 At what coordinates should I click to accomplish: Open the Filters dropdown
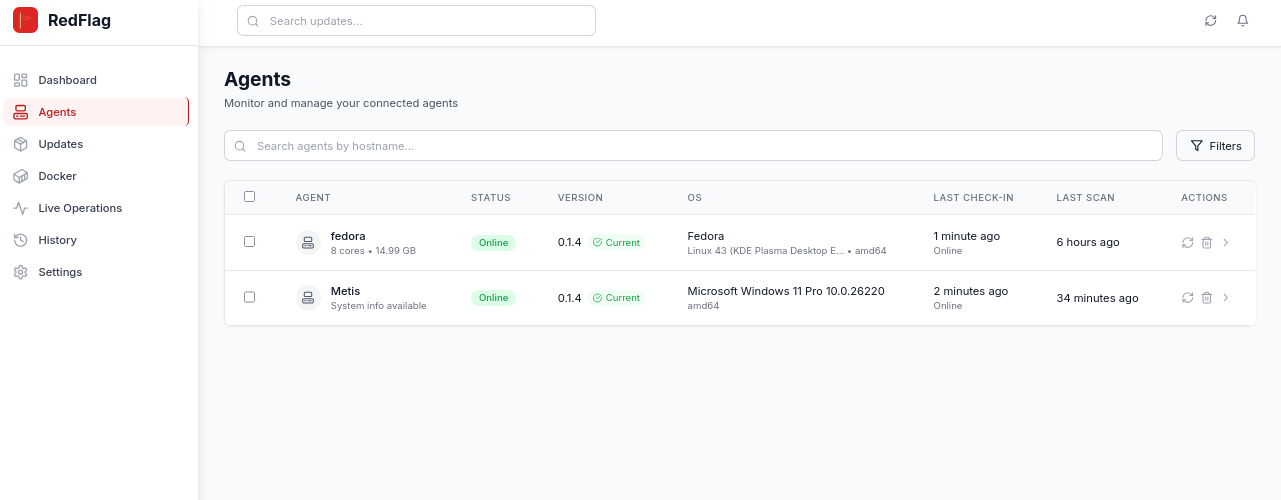pyautogui.click(x=1215, y=146)
